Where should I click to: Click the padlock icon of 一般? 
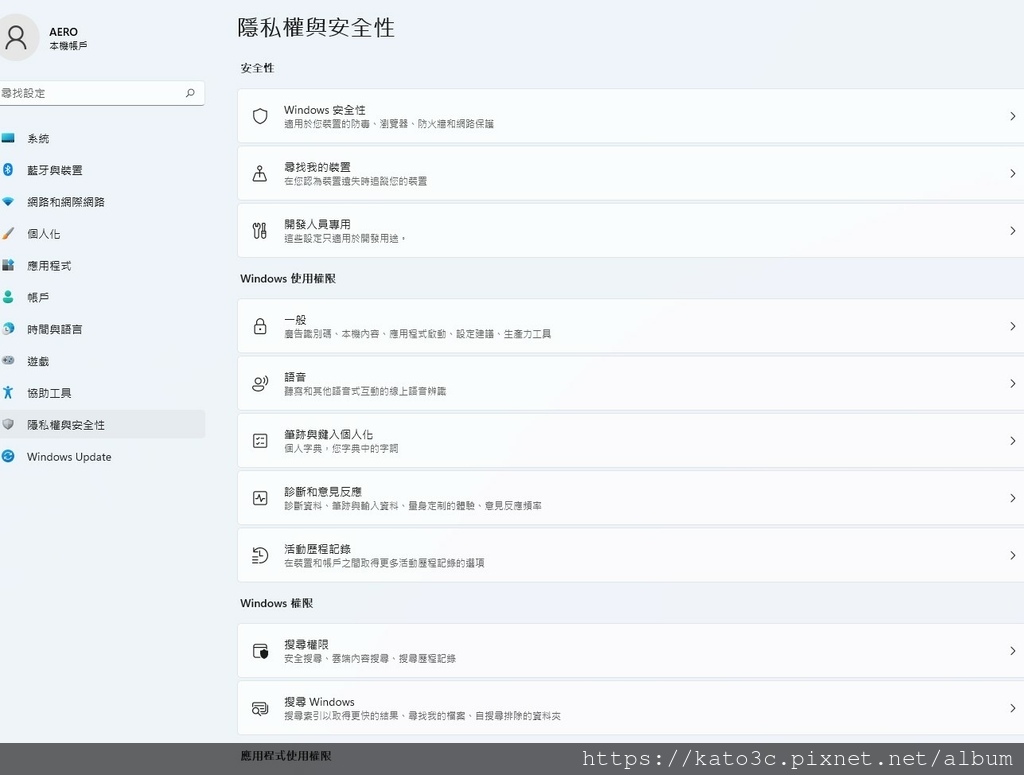260,326
